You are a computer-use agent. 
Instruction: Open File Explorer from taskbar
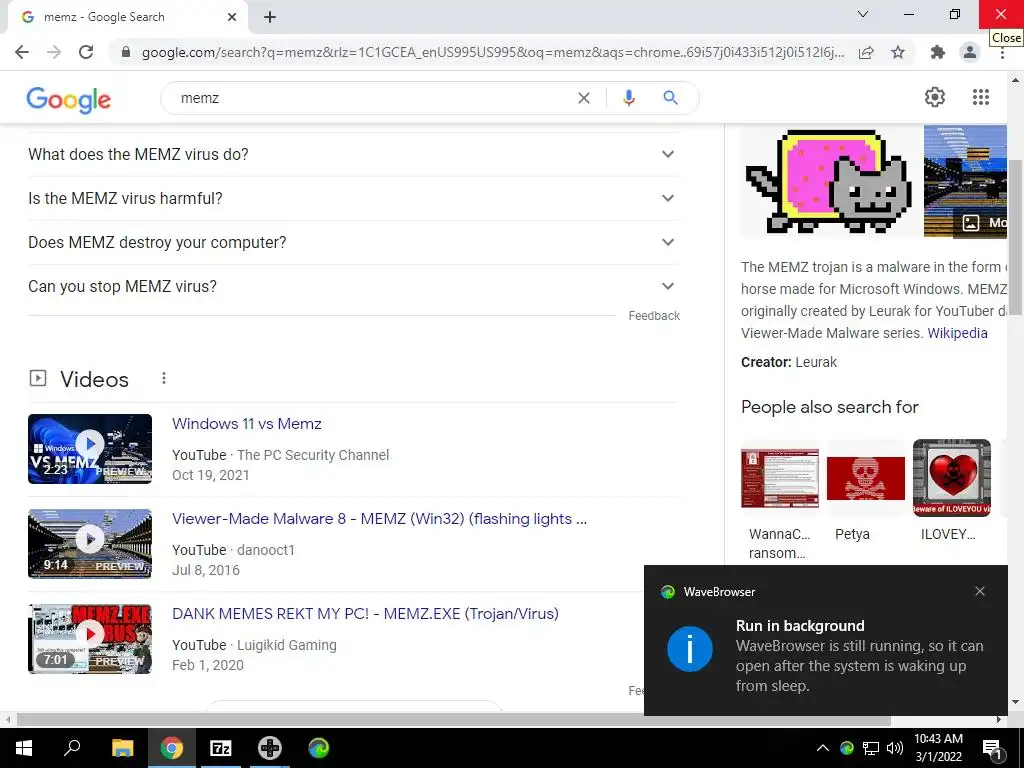point(122,748)
